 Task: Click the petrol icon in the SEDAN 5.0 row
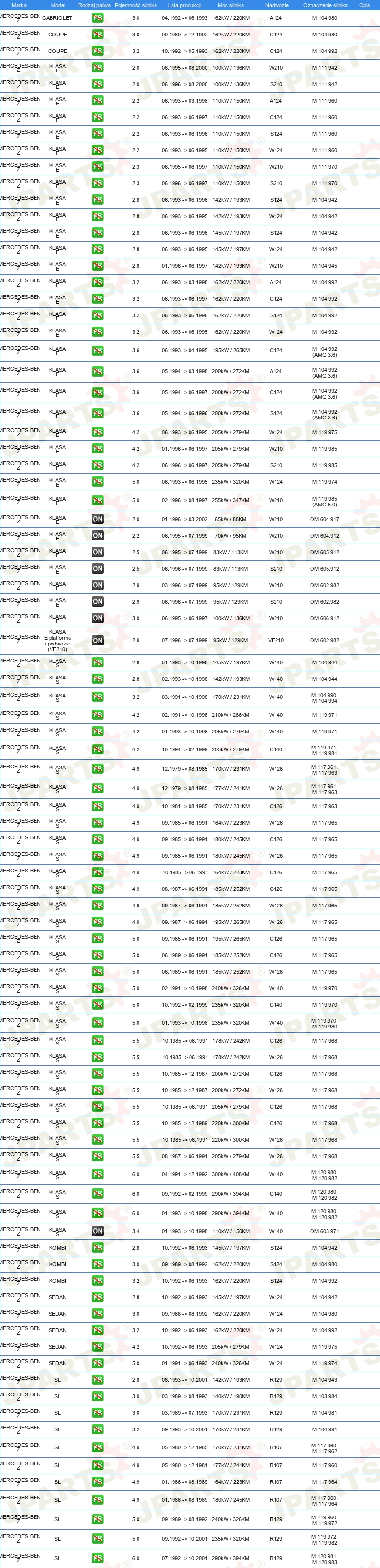tap(98, 1363)
